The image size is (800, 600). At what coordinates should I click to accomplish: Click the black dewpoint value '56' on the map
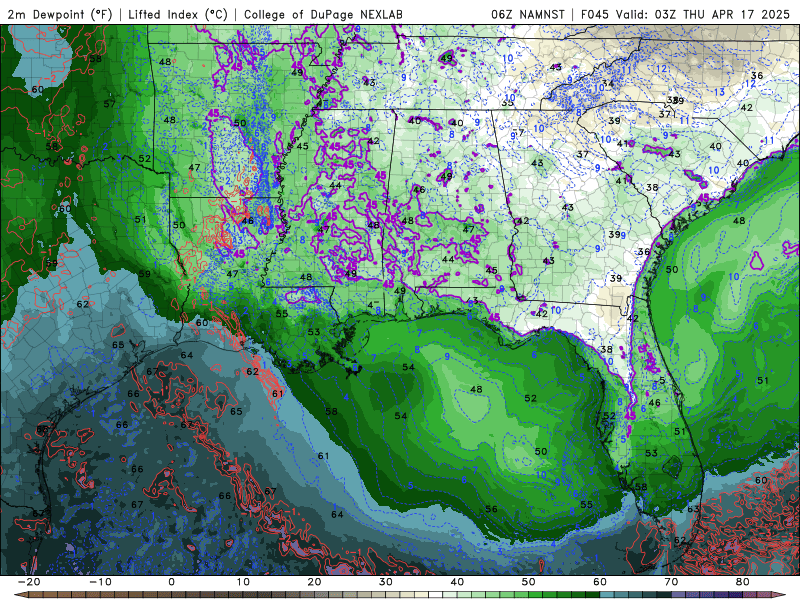[491, 509]
